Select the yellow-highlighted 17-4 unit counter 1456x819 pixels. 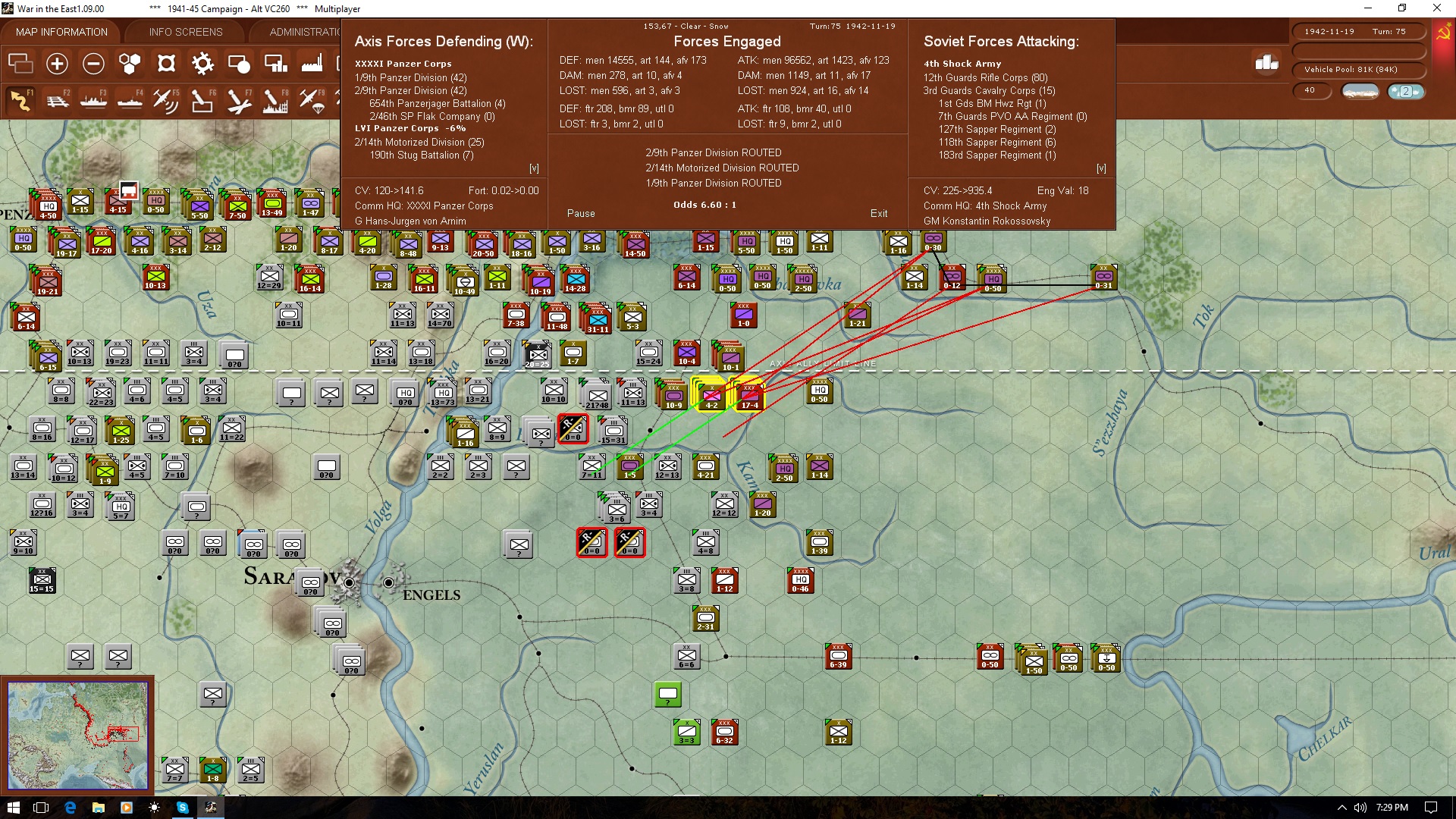749,394
